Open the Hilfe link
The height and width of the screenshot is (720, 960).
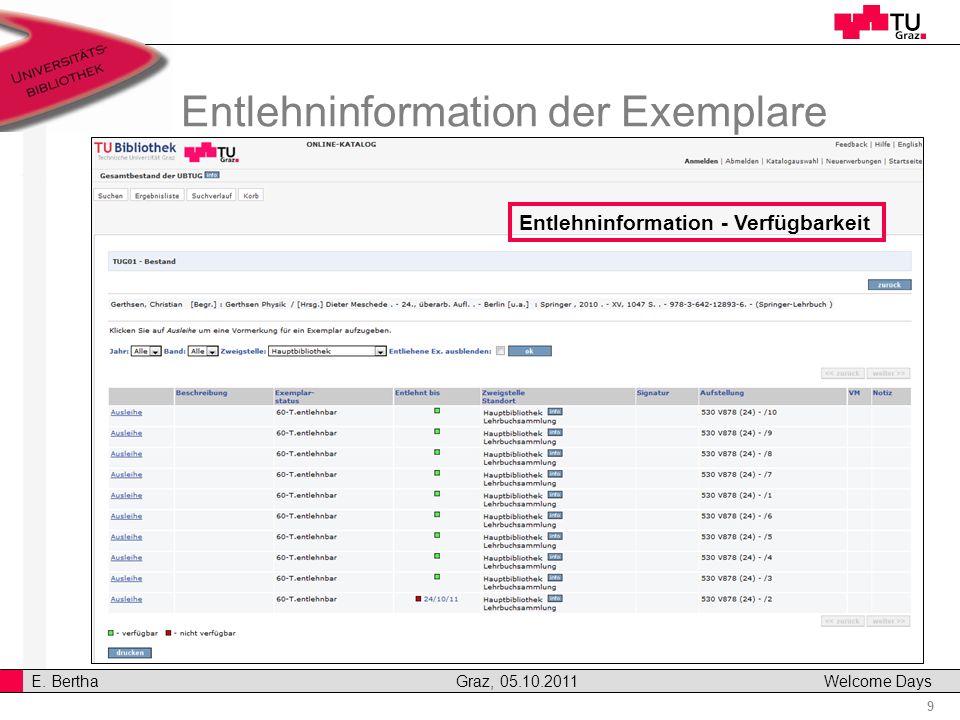click(x=882, y=144)
